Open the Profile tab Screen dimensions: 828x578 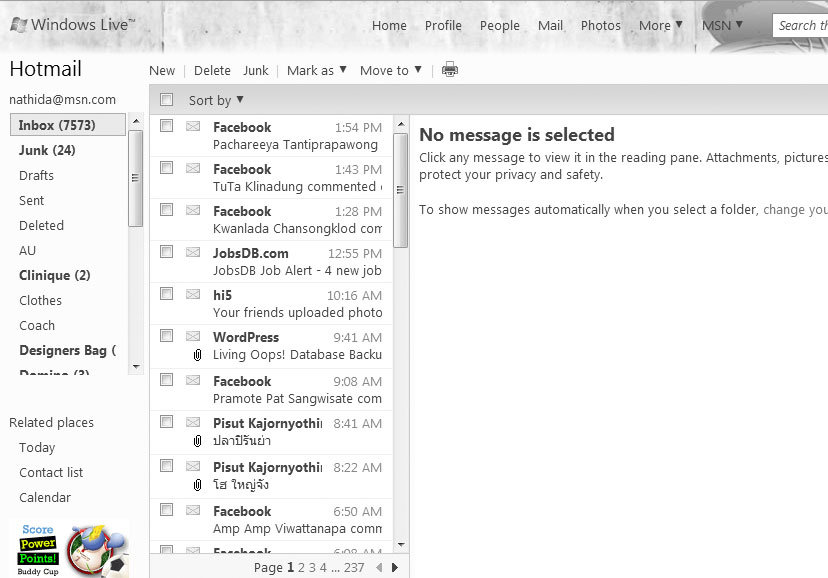[x=443, y=25]
